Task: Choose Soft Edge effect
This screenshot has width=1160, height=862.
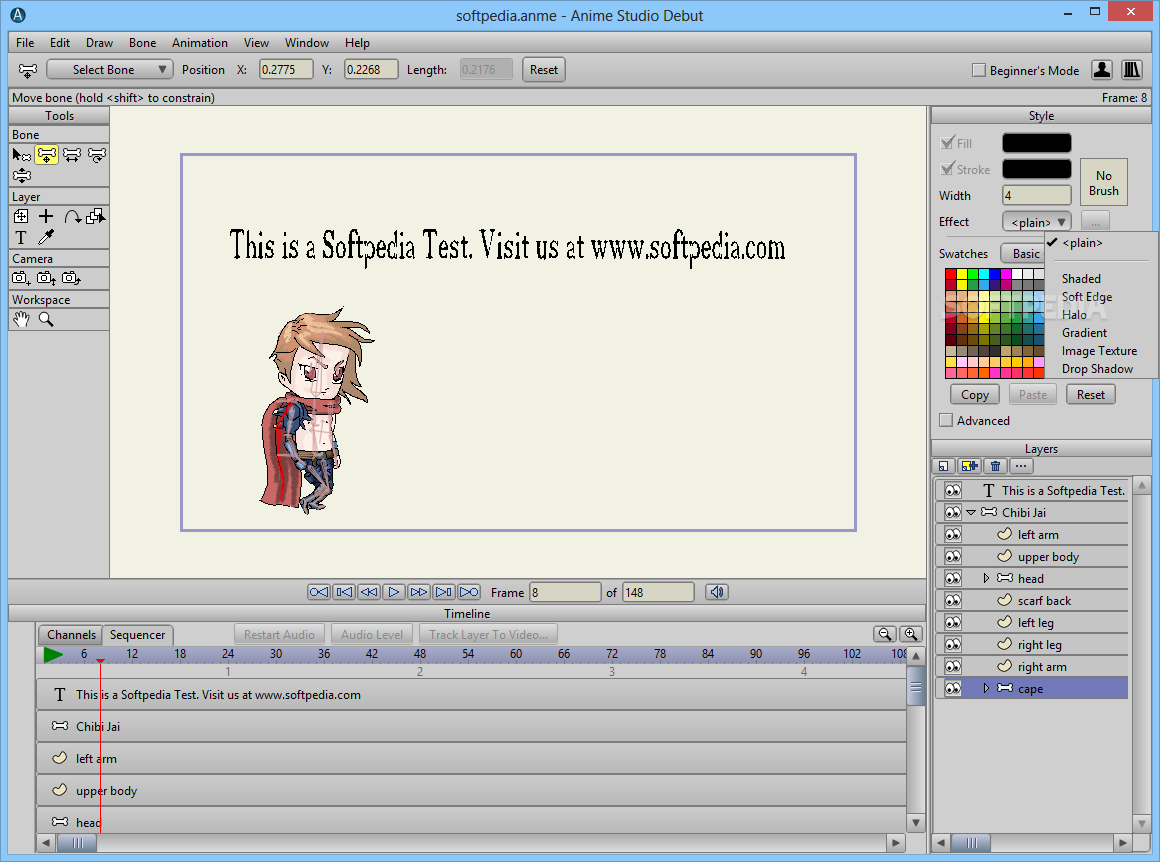Action: (x=1087, y=297)
